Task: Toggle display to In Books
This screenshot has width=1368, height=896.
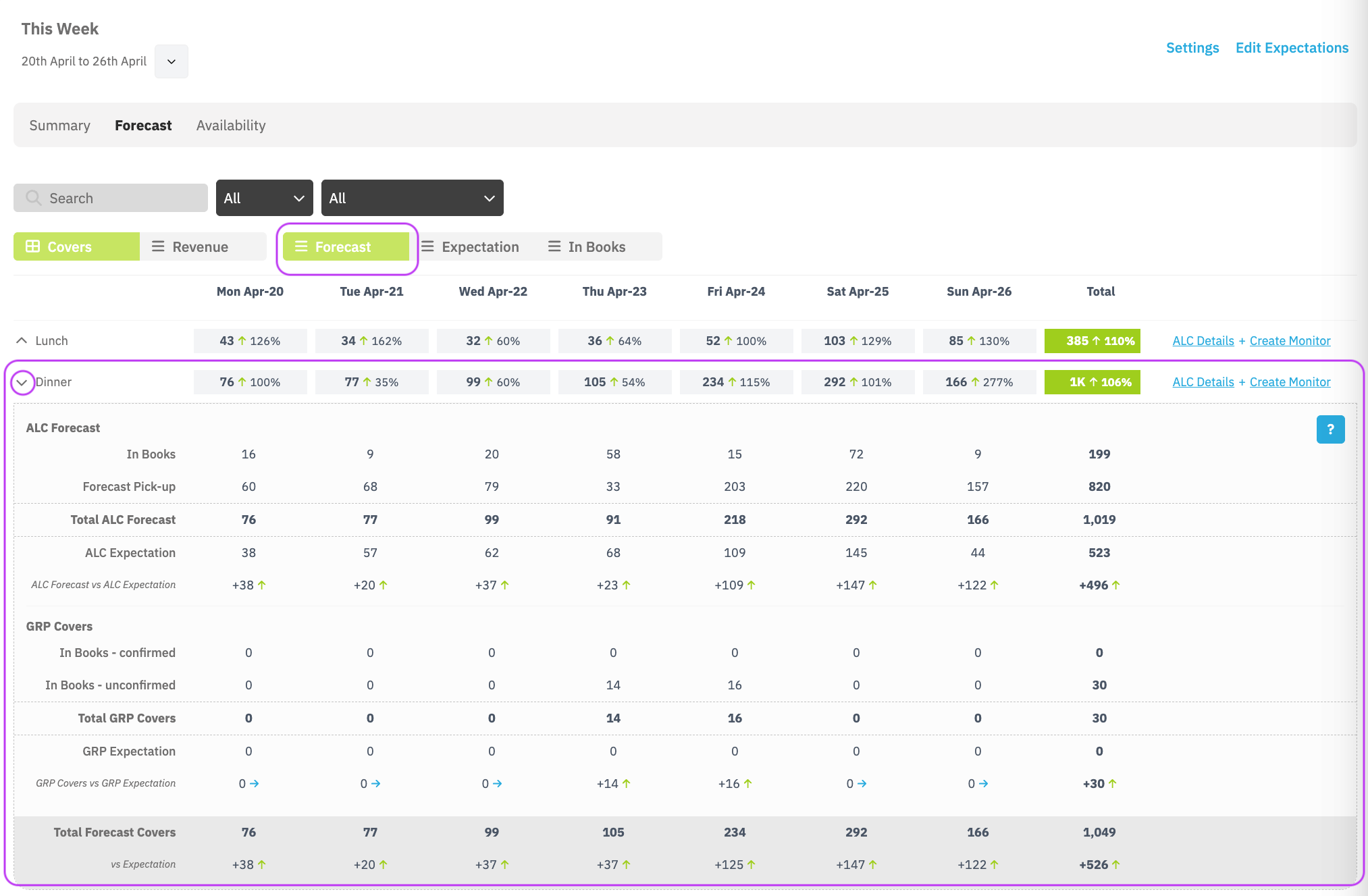Action: 598,246
